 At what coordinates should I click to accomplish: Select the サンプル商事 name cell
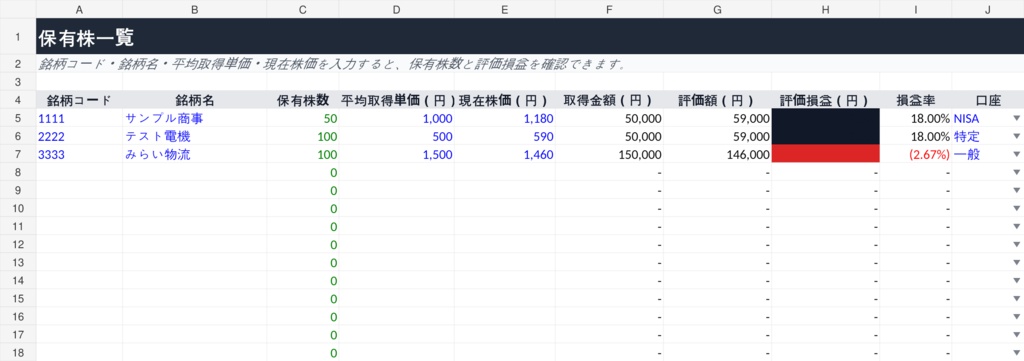click(x=195, y=118)
